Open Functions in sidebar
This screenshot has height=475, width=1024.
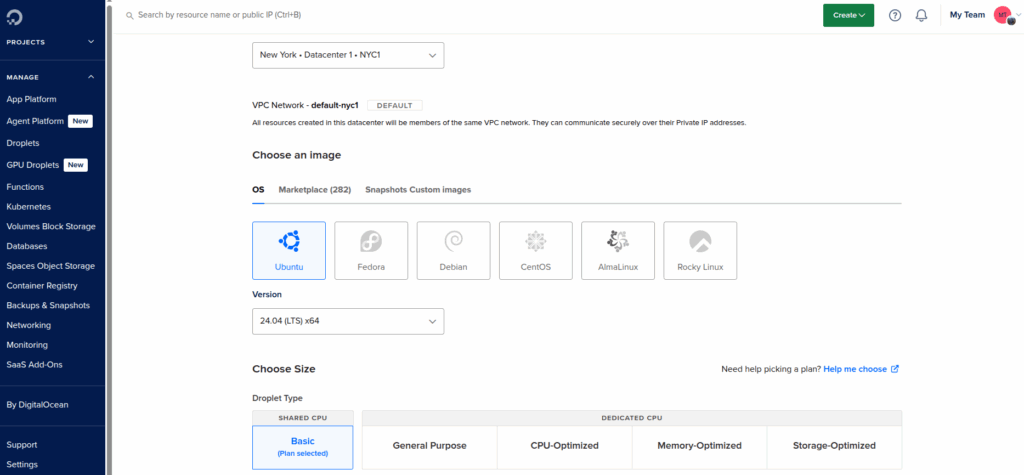25,187
